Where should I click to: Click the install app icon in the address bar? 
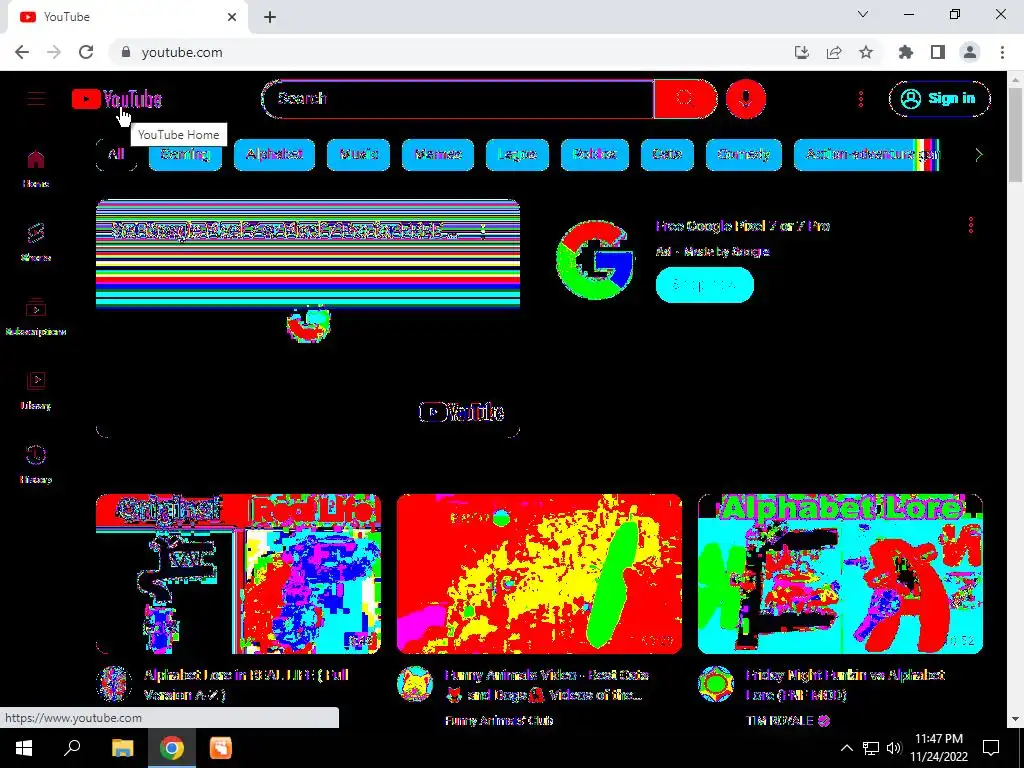802,52
